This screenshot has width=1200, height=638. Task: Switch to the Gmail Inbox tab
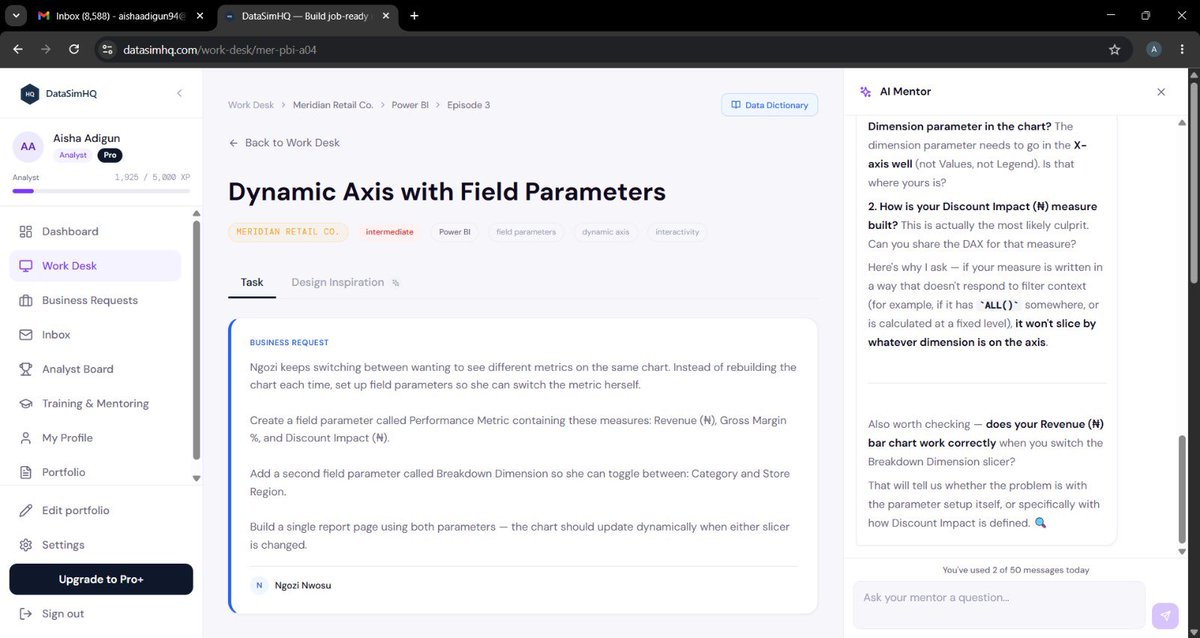[x=118, y=16]
